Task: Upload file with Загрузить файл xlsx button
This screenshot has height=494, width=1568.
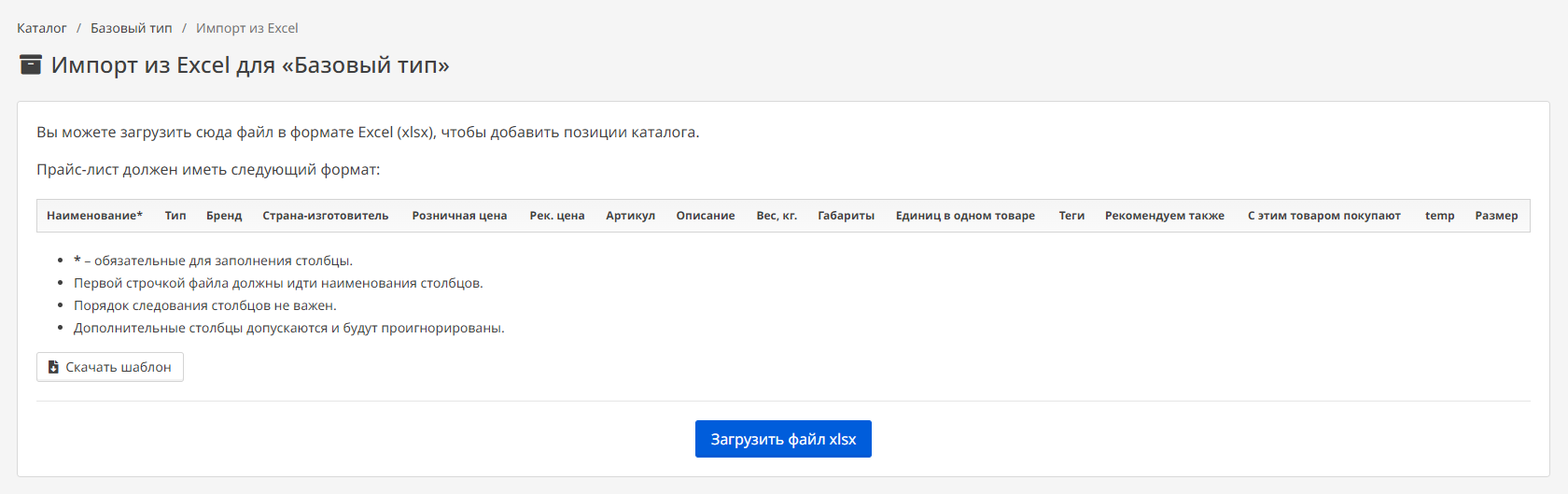Action: (783, 439)
